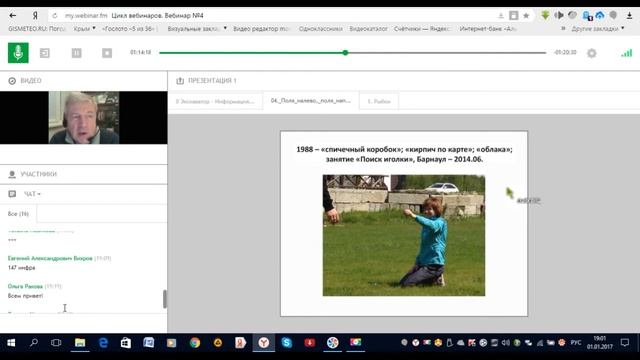Open the GISMETEO.RU bookmark
The height and width of the screenshot is (360, 640).
37,29
